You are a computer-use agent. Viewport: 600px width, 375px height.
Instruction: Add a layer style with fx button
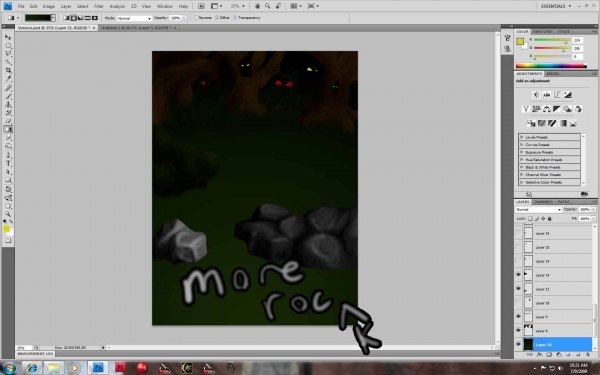(539, 355)
